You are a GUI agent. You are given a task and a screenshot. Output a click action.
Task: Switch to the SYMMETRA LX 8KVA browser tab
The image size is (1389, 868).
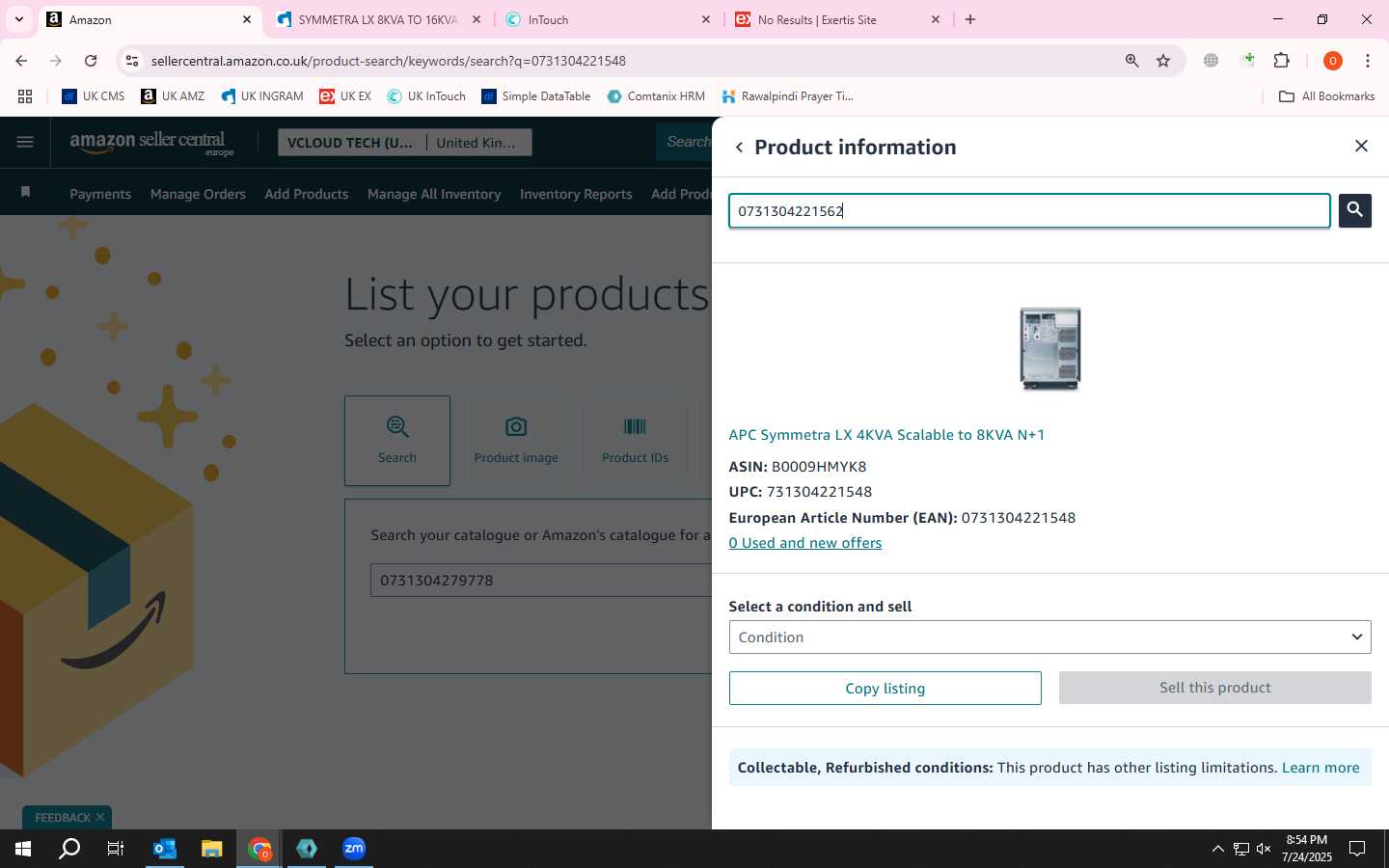378,19
